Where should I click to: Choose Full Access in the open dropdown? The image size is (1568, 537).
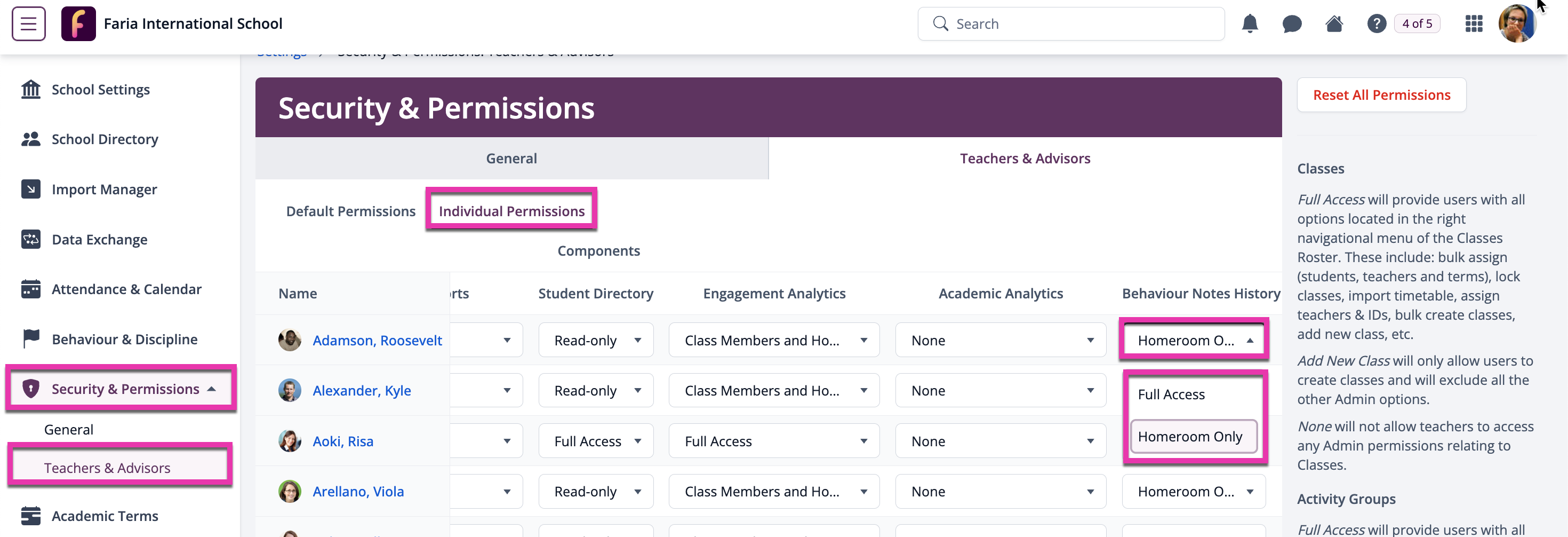1194,395
